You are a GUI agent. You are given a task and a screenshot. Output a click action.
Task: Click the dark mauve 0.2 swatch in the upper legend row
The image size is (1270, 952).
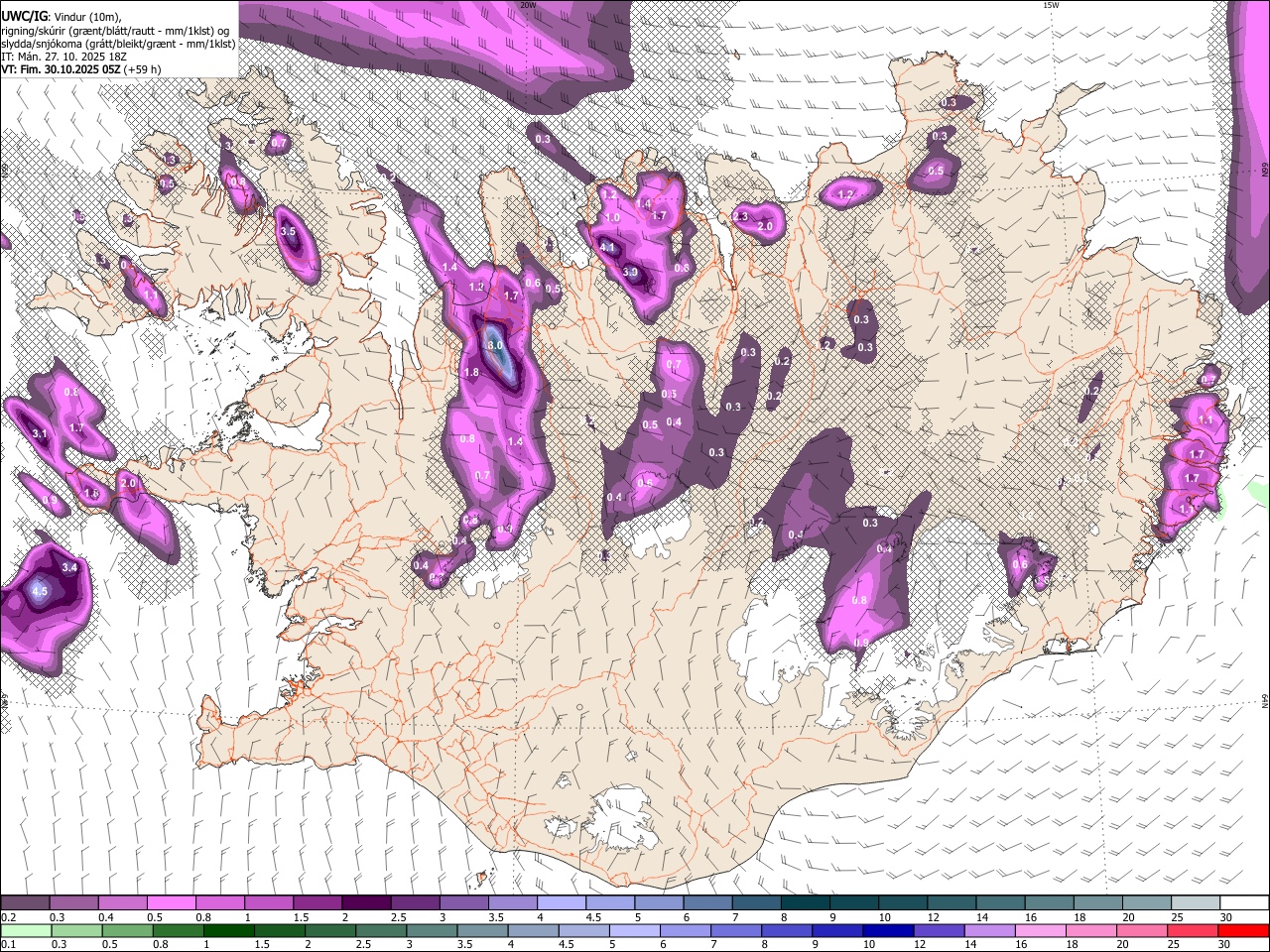tap(25, 903)
